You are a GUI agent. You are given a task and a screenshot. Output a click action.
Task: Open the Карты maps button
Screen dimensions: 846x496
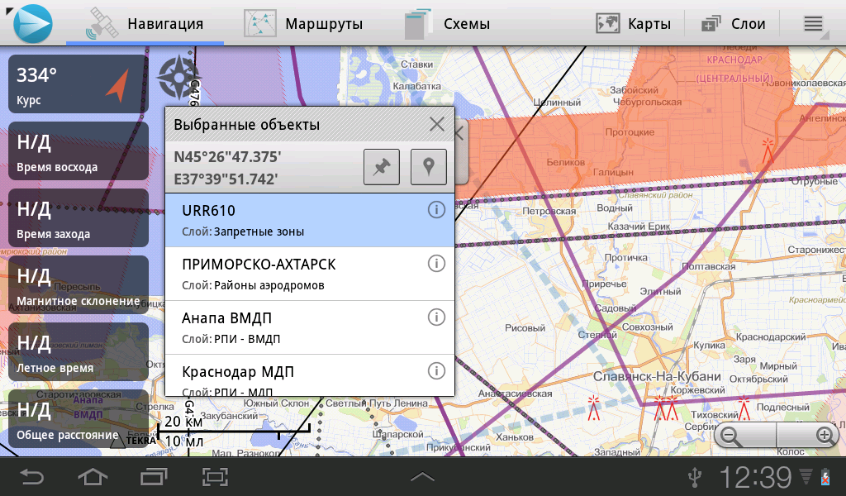coord(633,23)
